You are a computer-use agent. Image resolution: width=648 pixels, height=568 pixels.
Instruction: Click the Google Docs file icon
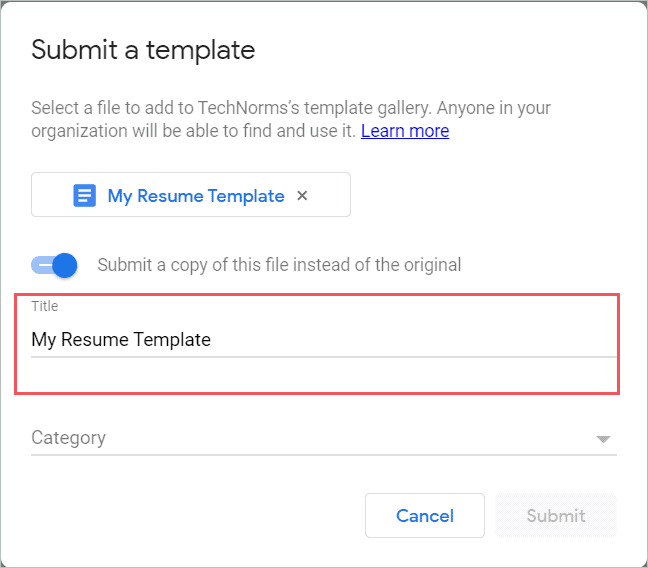point(85,196)
